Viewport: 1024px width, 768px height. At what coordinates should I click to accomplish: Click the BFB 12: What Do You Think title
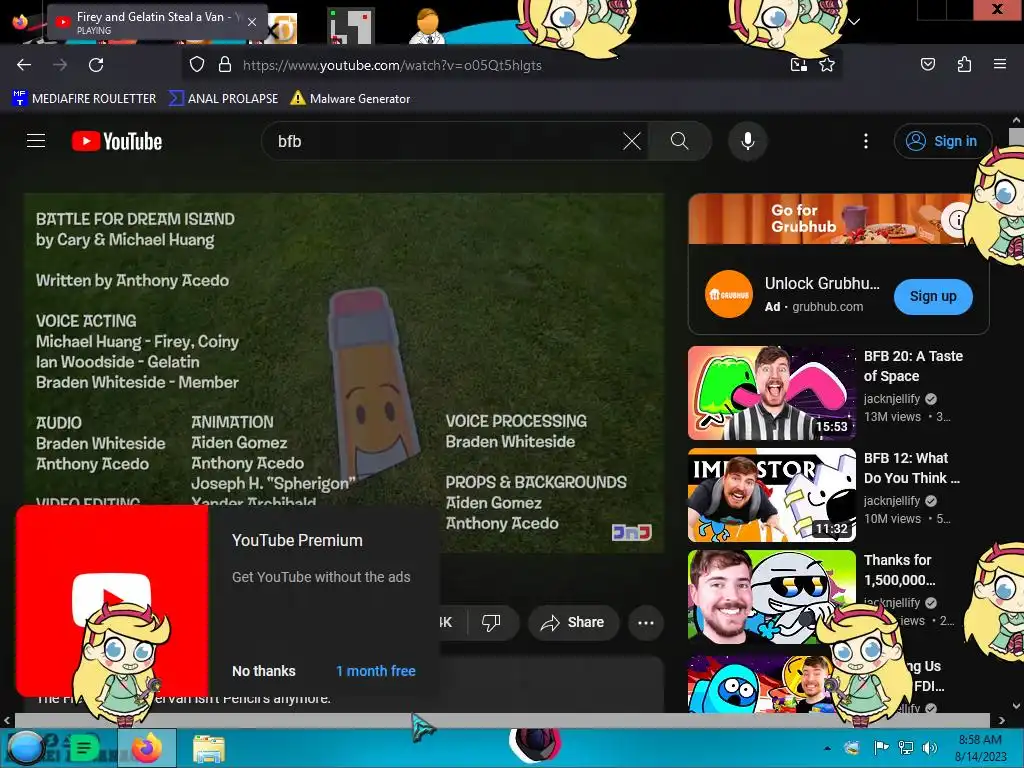point(912,468)
